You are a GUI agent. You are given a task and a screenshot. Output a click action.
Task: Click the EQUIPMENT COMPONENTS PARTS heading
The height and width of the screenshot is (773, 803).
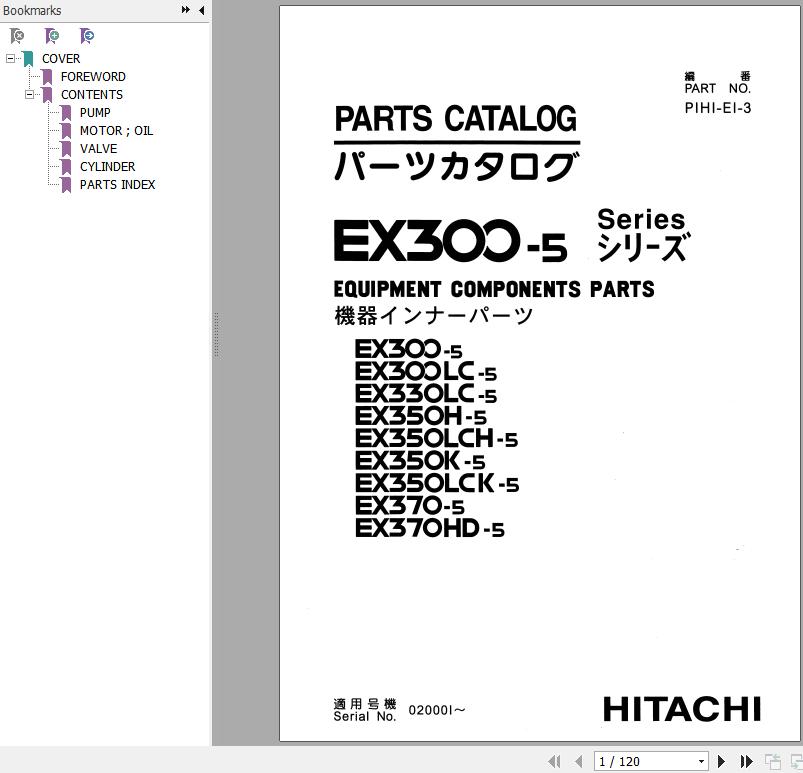click(x=494, y=289)
